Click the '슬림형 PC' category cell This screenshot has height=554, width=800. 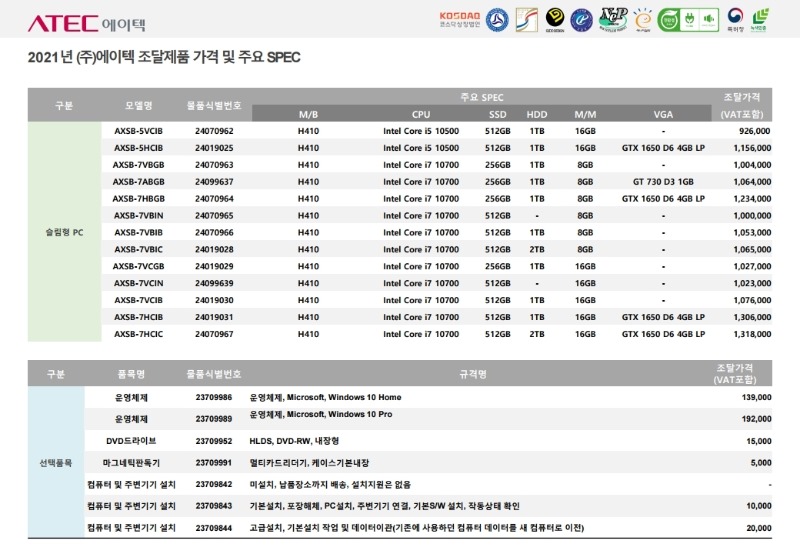(x=64, y=232)
